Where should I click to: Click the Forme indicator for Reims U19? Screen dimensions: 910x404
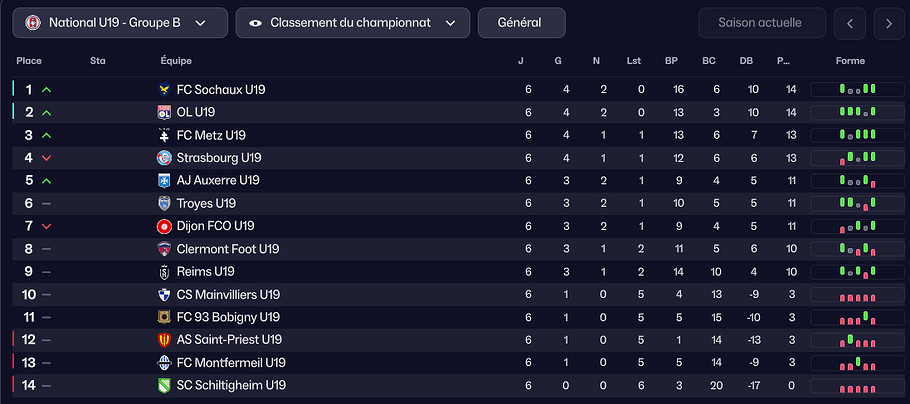point(850,271)
